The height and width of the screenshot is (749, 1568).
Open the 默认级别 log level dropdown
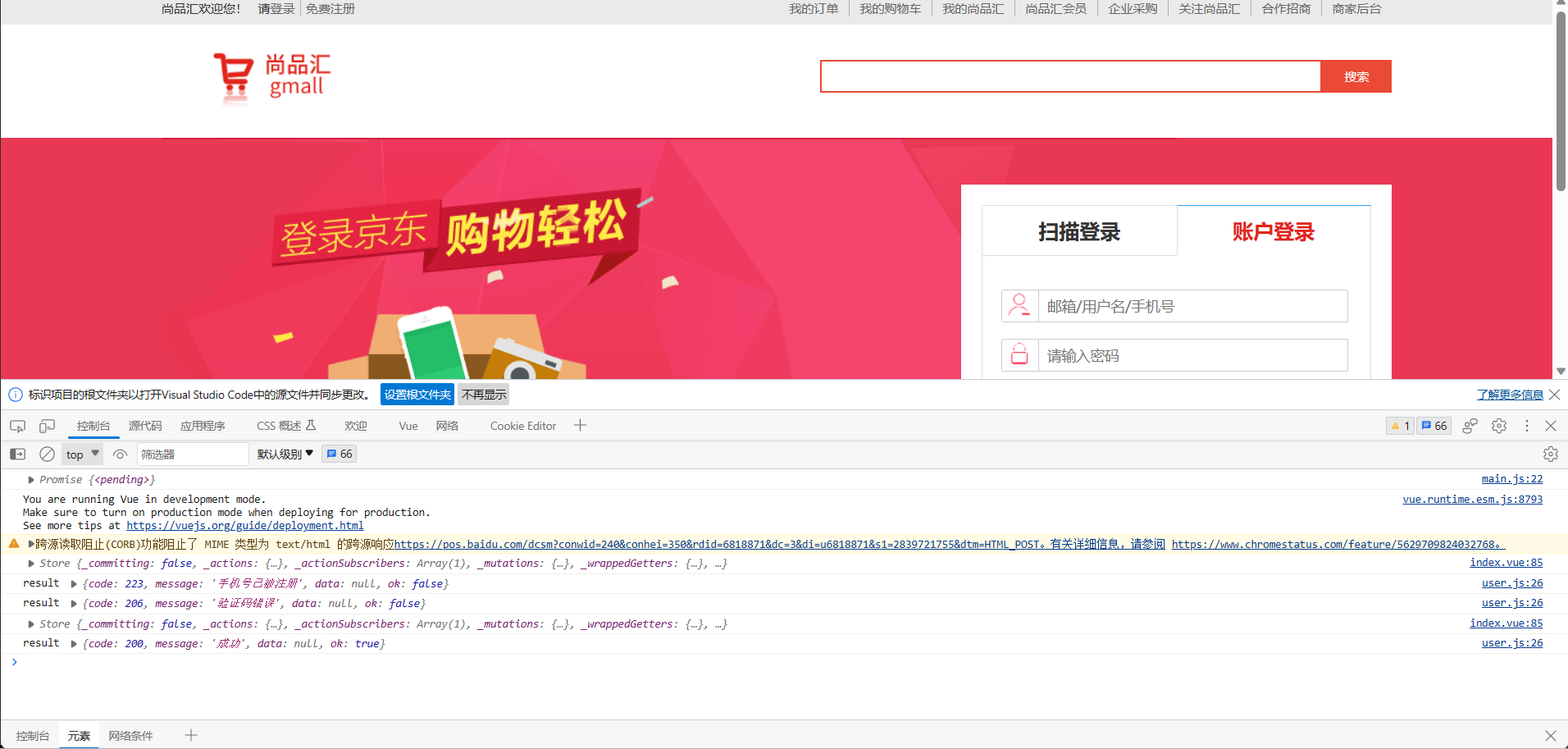[x=285, y=454]
